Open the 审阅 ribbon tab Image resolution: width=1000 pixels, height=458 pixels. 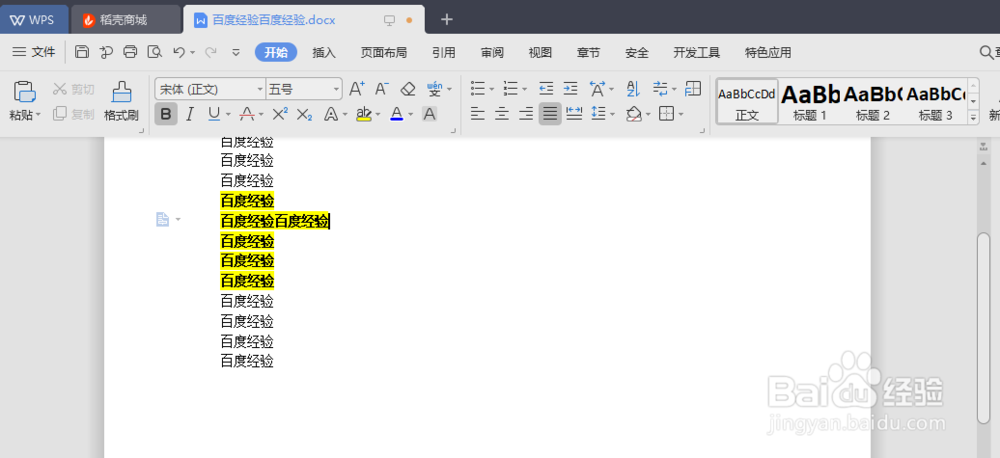coord(492,53)
